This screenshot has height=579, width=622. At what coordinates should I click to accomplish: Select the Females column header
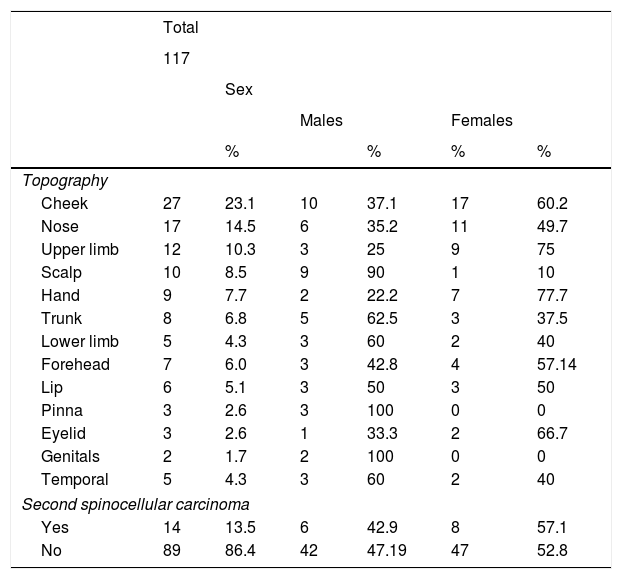click(482, 121)
